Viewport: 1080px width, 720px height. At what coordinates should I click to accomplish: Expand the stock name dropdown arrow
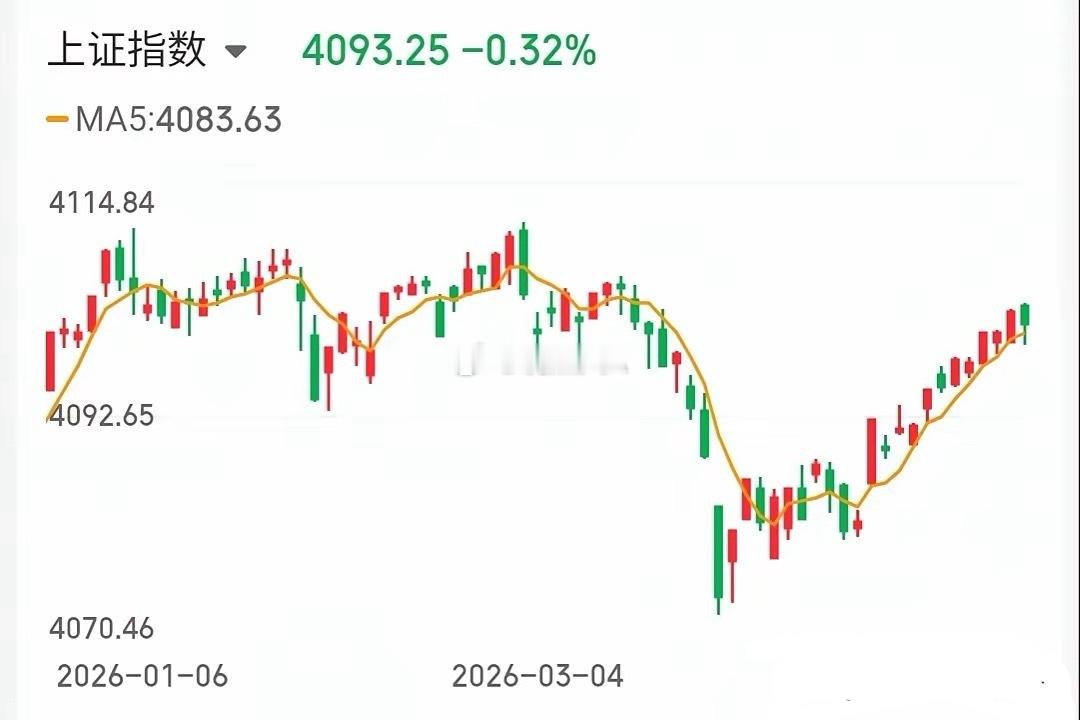pos(236,52)
